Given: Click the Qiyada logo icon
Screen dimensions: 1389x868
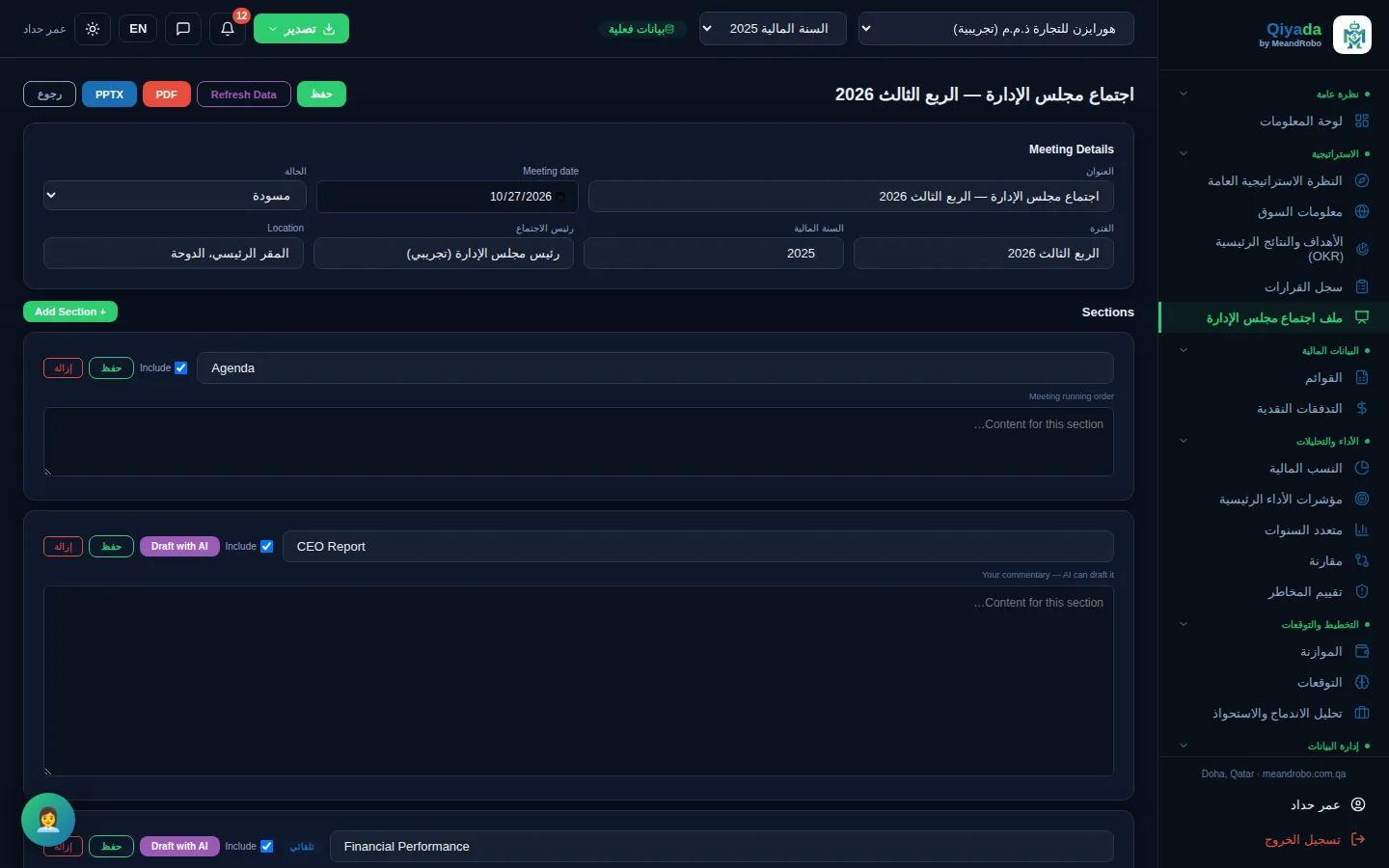Looking at the screenshot, I should (1352, 35).
